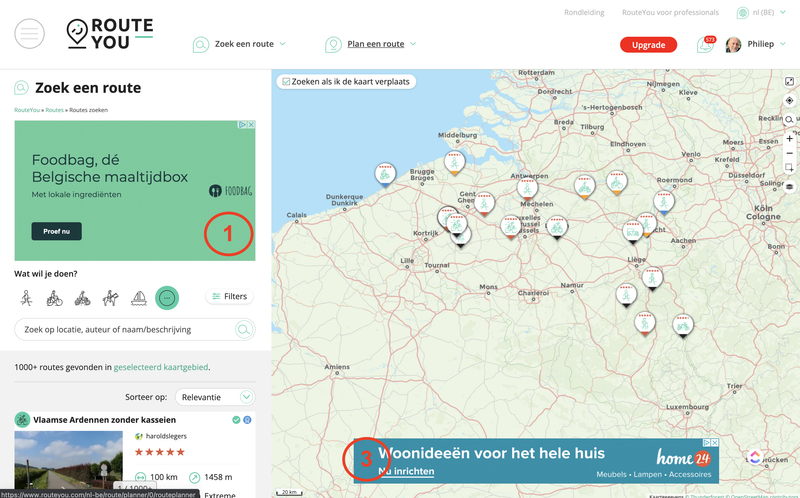The width and height of the screenshot is (800, 498).
Task: Select the walking activity icon
Action: click(27, 298)
